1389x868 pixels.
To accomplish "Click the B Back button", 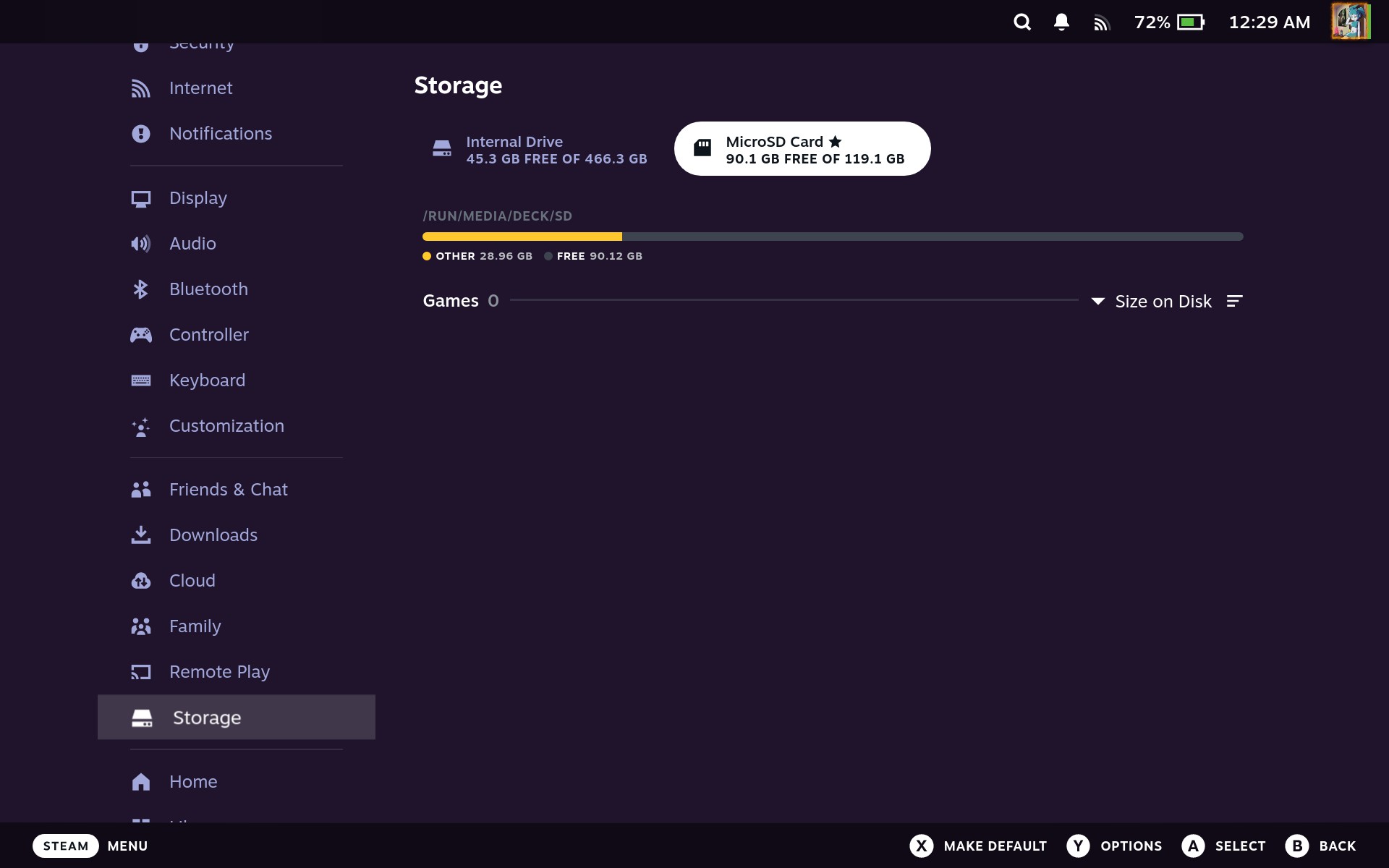I will [x=1320, y=846].
